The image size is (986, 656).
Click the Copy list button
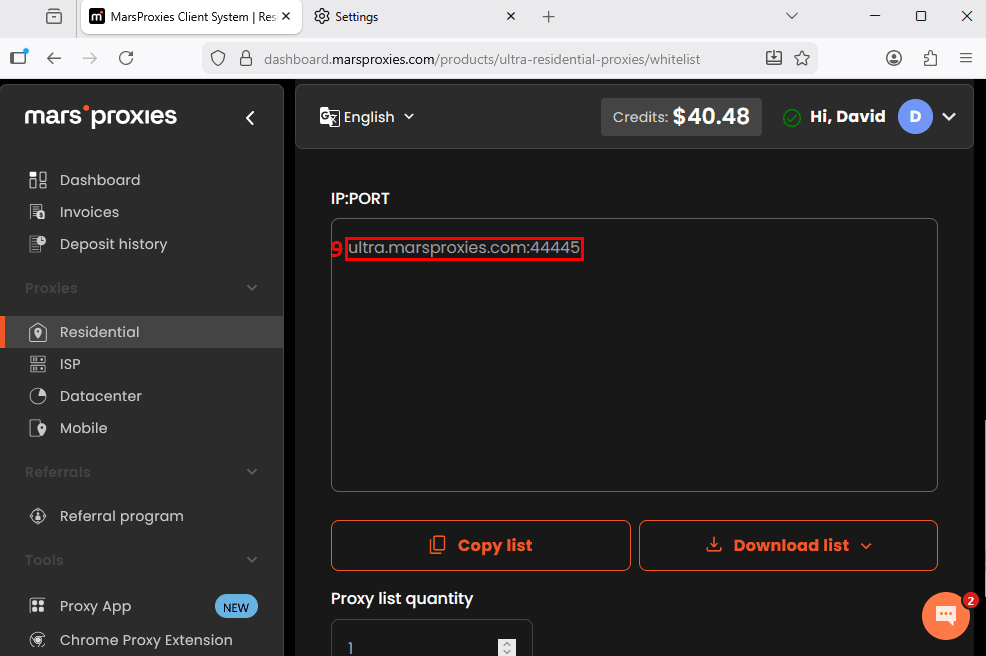[x=480, y=545]
